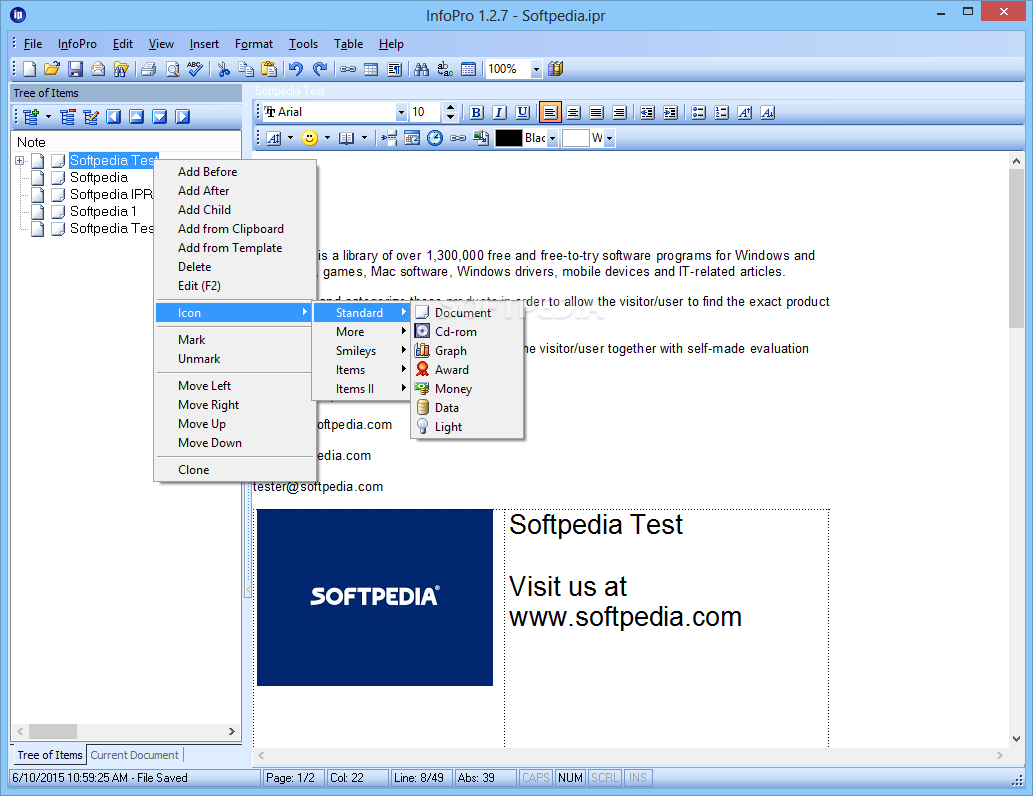Click the Print toolbar icon
Viewport: 1033px width, 796px height.
pos(149,69)
